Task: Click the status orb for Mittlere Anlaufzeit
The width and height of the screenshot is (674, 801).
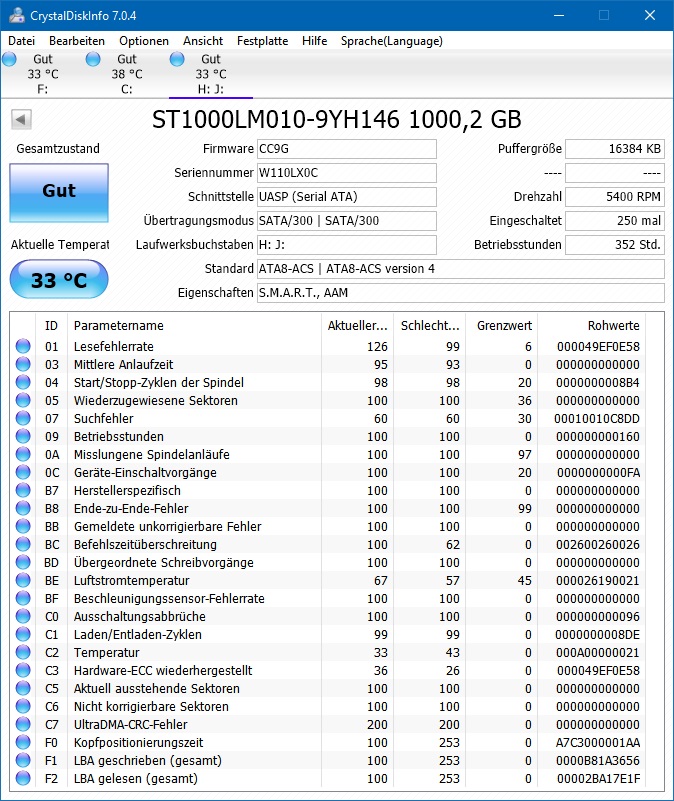Action: tap(23, 364)
